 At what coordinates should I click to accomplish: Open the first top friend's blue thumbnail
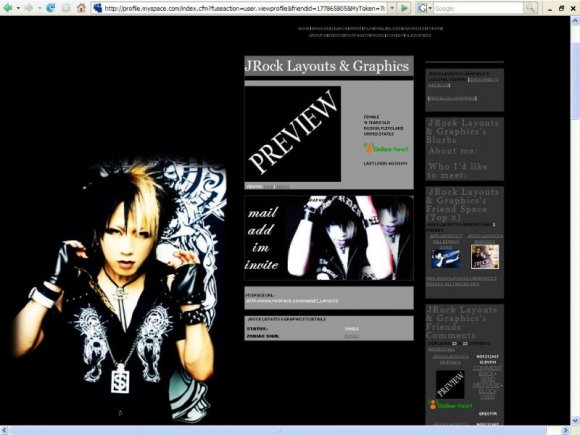446,258
